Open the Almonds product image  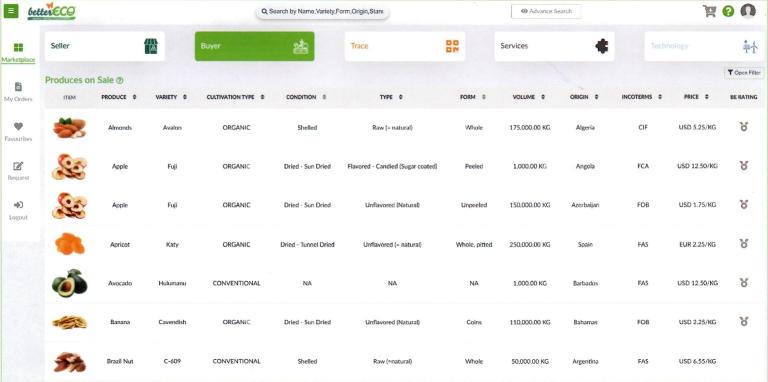click(x=70, y=128)
